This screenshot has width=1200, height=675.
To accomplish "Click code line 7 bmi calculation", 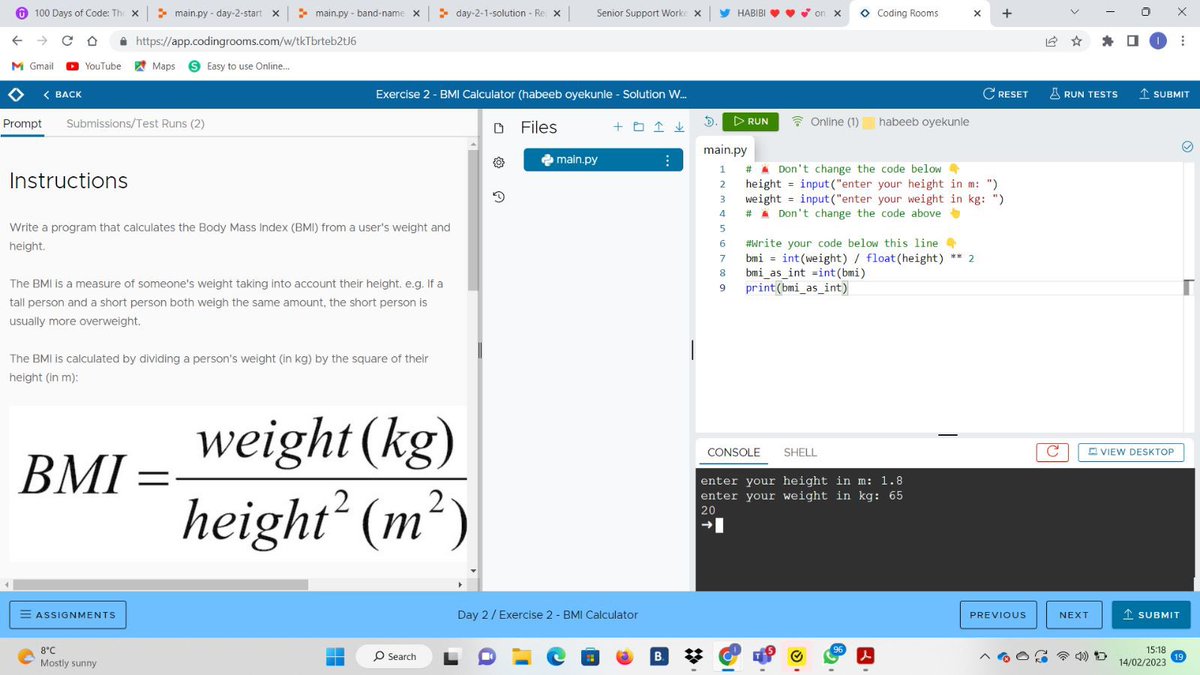I will click(860, 258).
